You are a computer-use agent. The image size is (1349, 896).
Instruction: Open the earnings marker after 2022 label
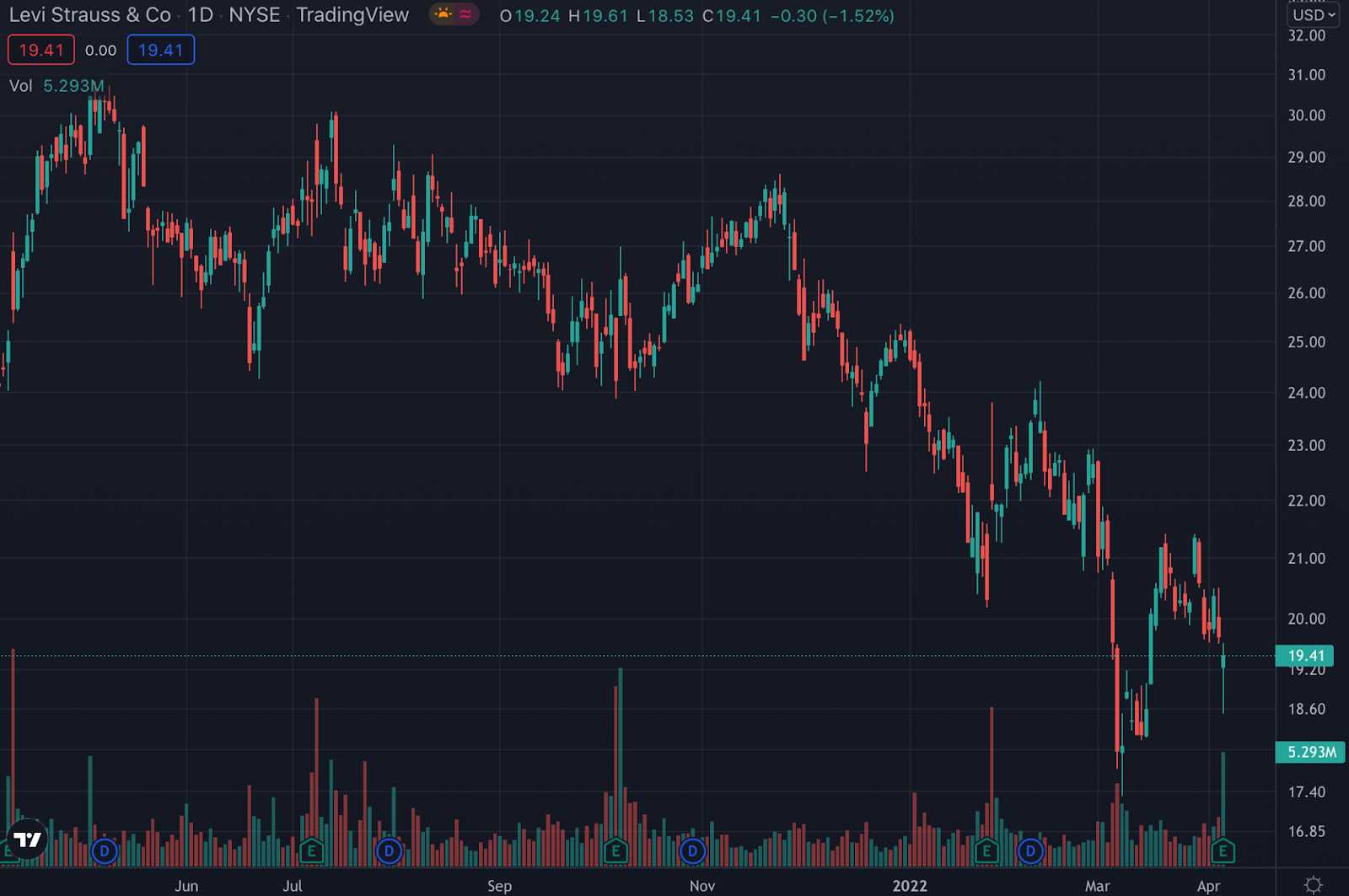tap(986, 851)
